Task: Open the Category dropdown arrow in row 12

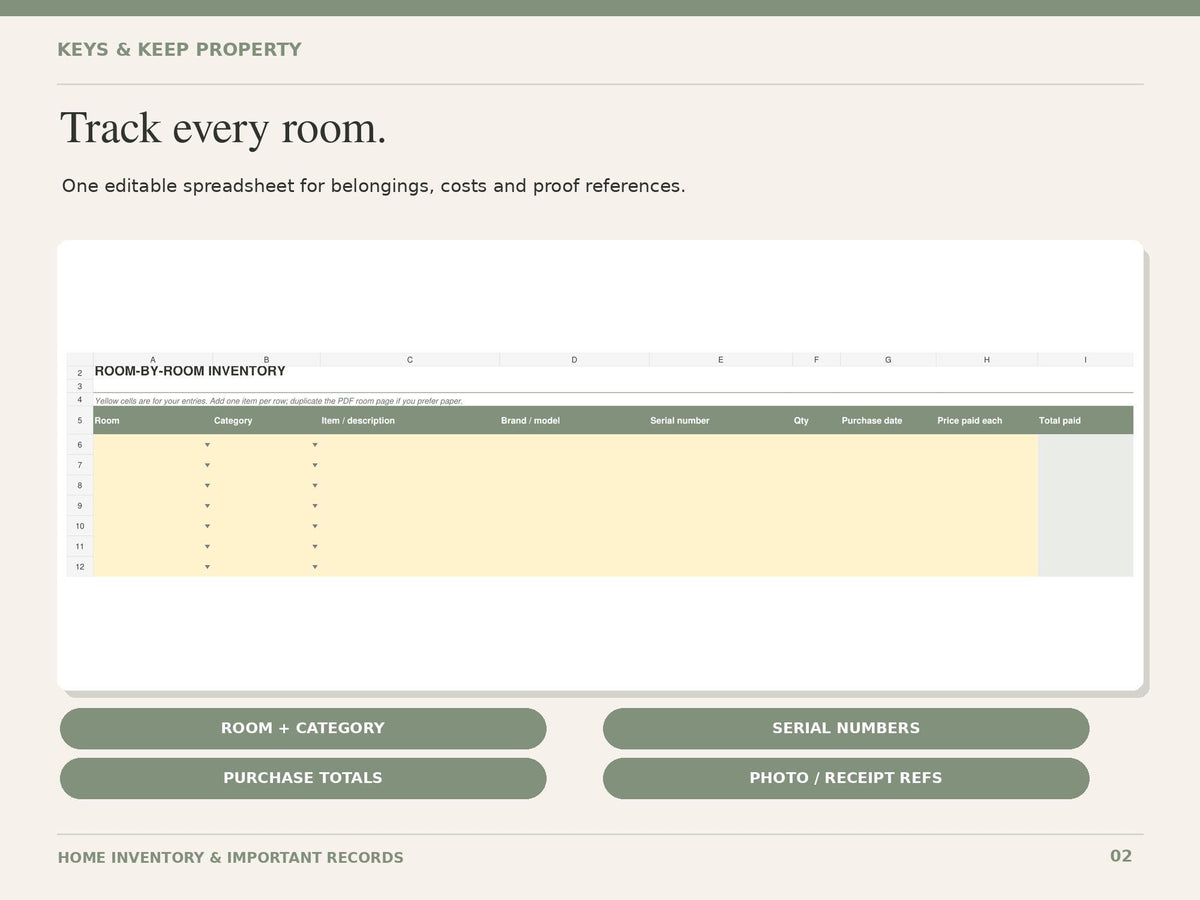Action: pyautogui.click(x=314, y=567)
